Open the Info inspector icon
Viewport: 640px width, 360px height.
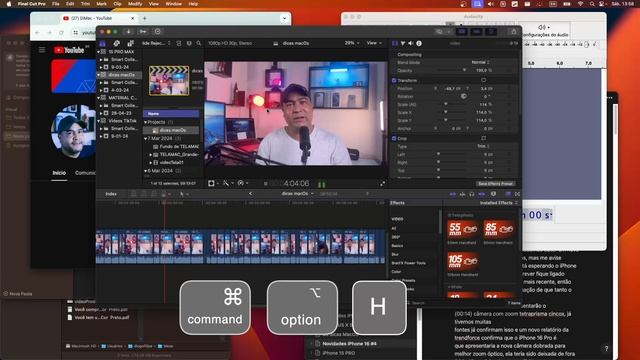point(419,43)
